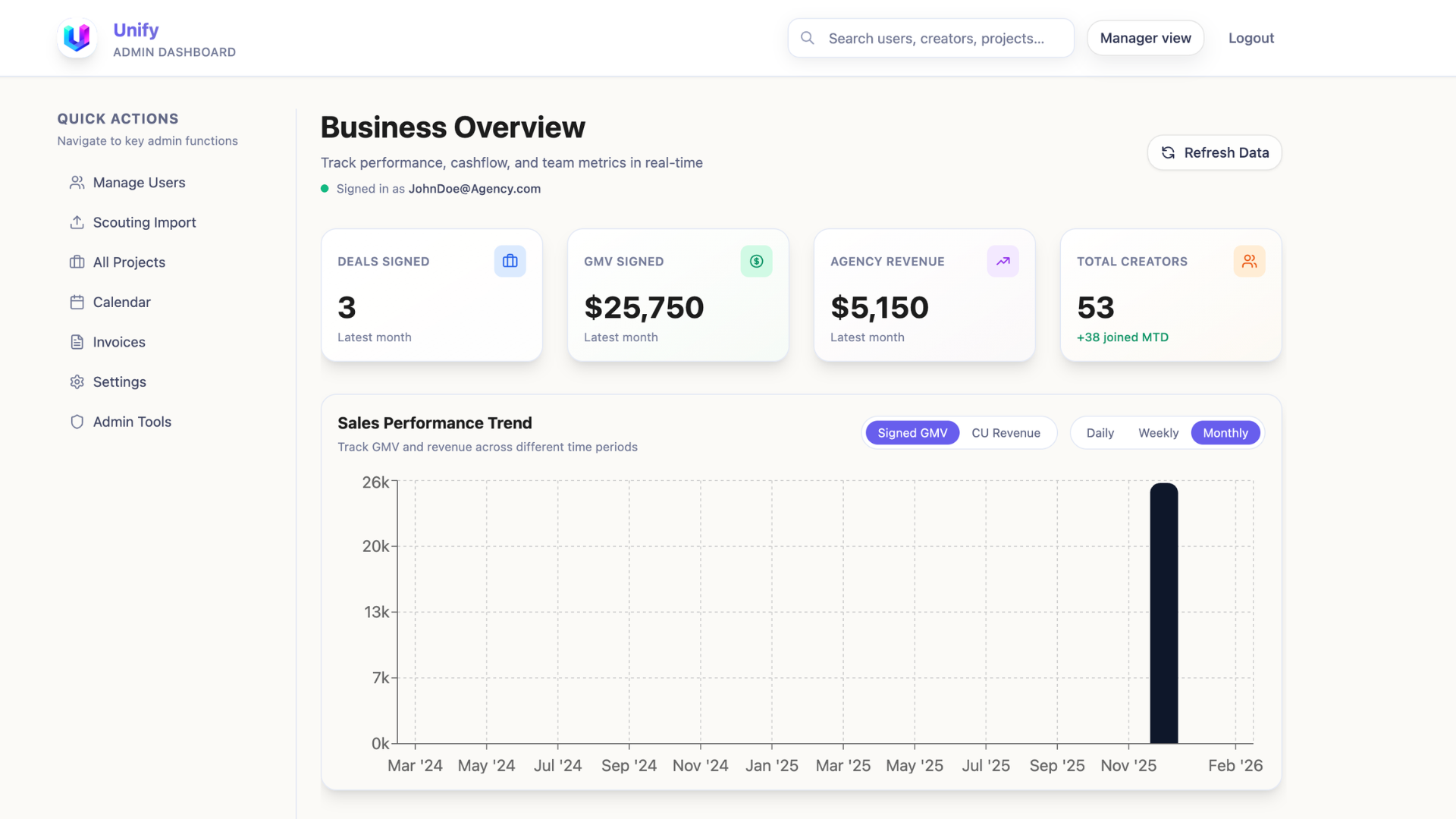The height and width of the screenshot is (819, 1456).
Task: Select the Scouting Import upload icon
Action: (77, 222)
